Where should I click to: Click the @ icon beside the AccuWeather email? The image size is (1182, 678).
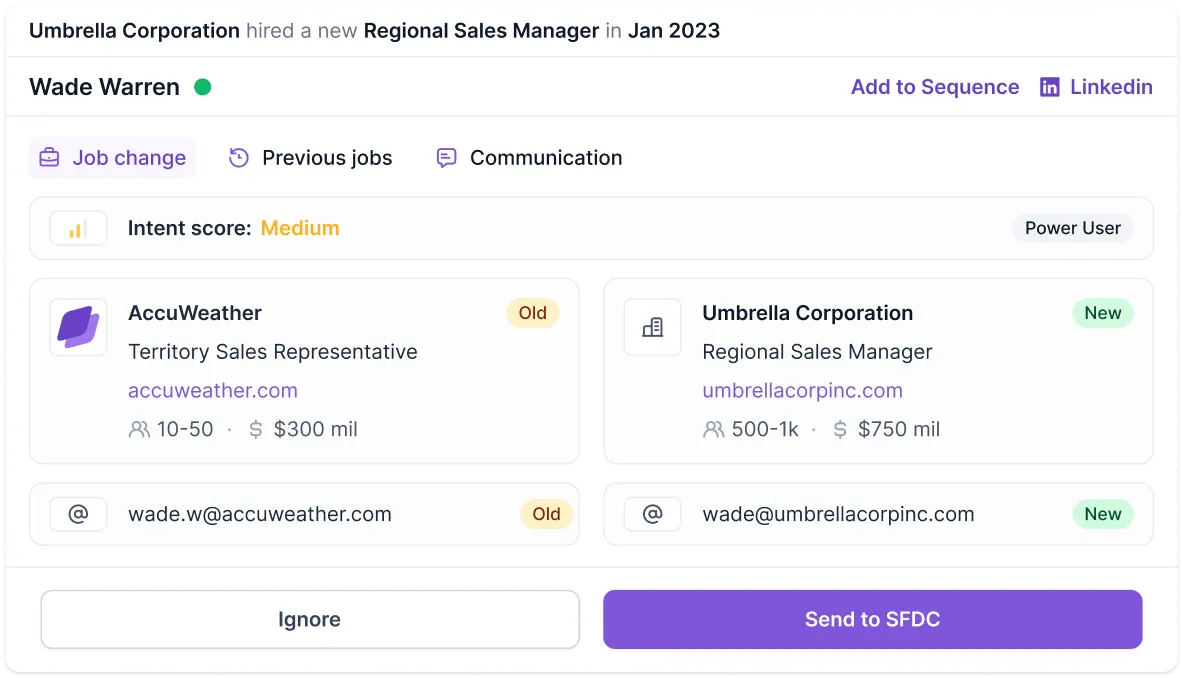78,514
